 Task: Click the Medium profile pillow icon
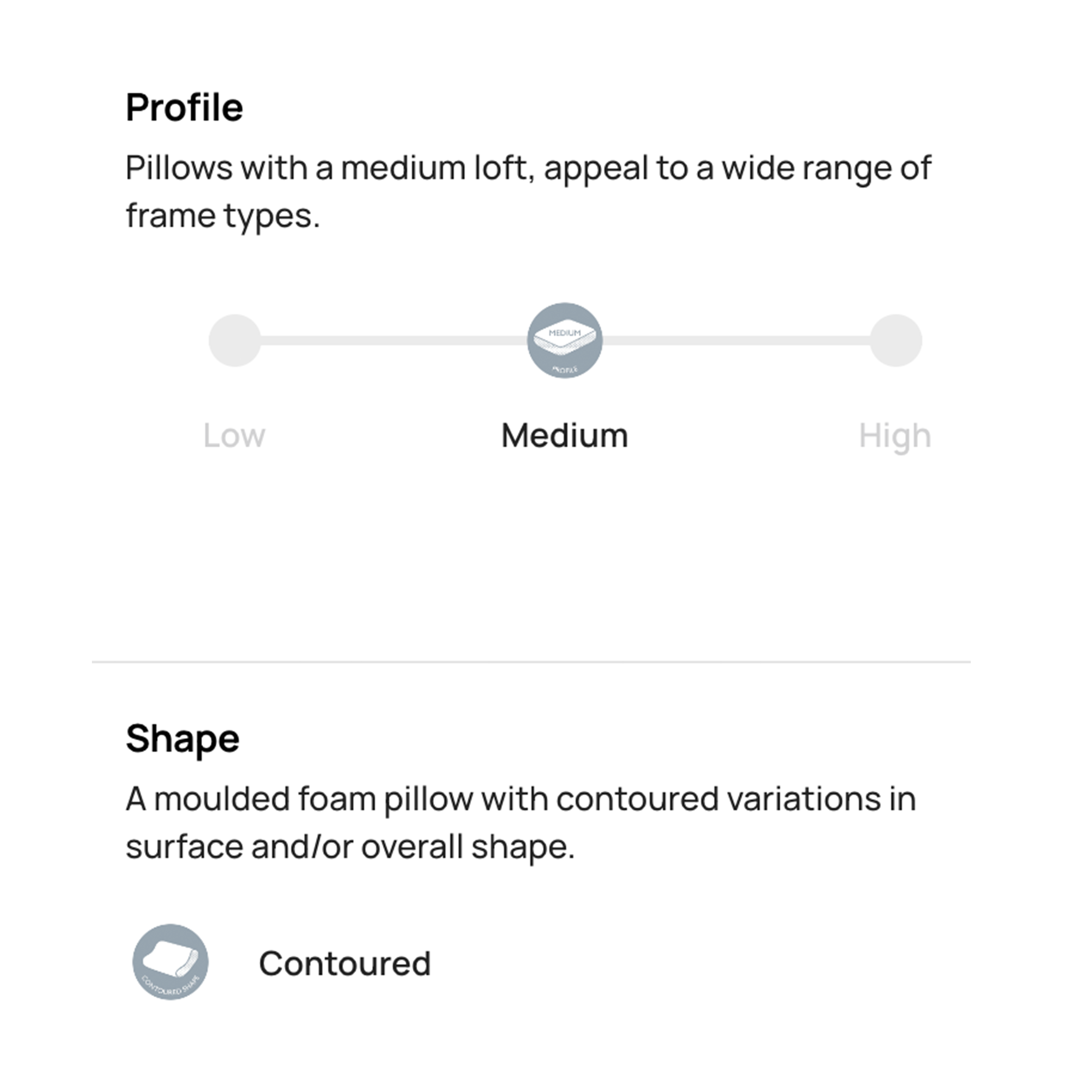pyautogui.click(x=564, y=340)
